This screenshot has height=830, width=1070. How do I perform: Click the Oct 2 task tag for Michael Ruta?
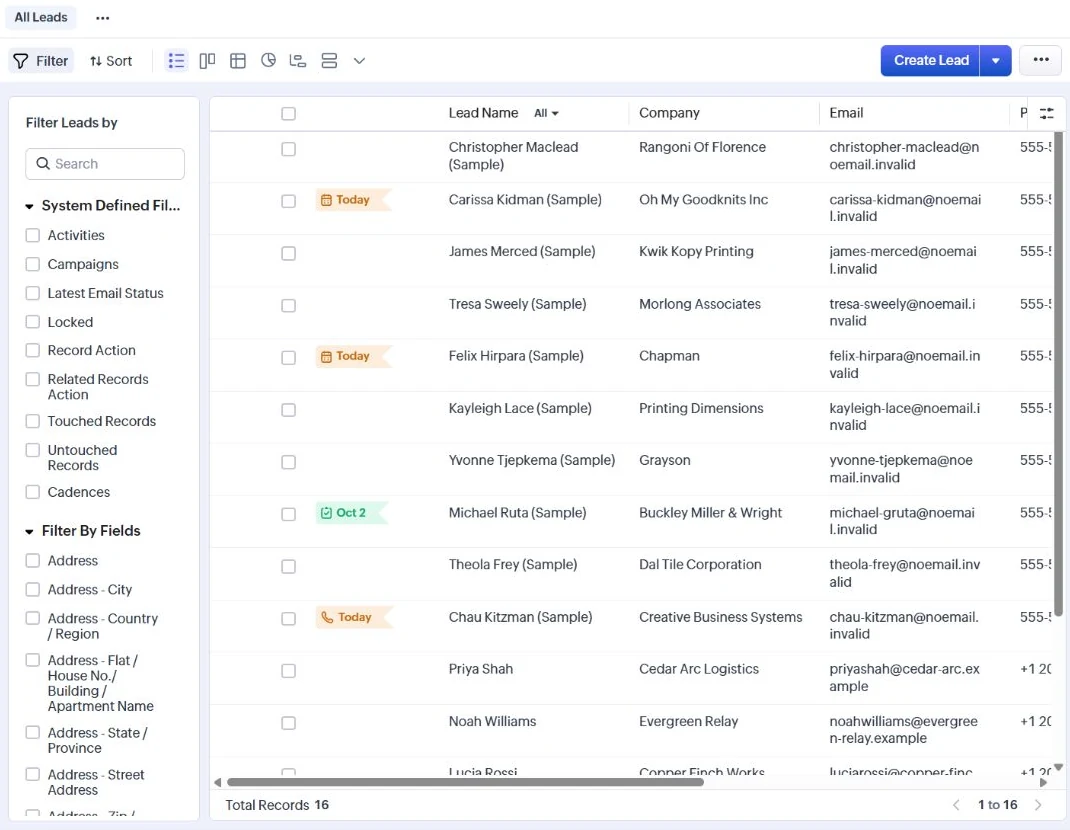click(351, 513)
